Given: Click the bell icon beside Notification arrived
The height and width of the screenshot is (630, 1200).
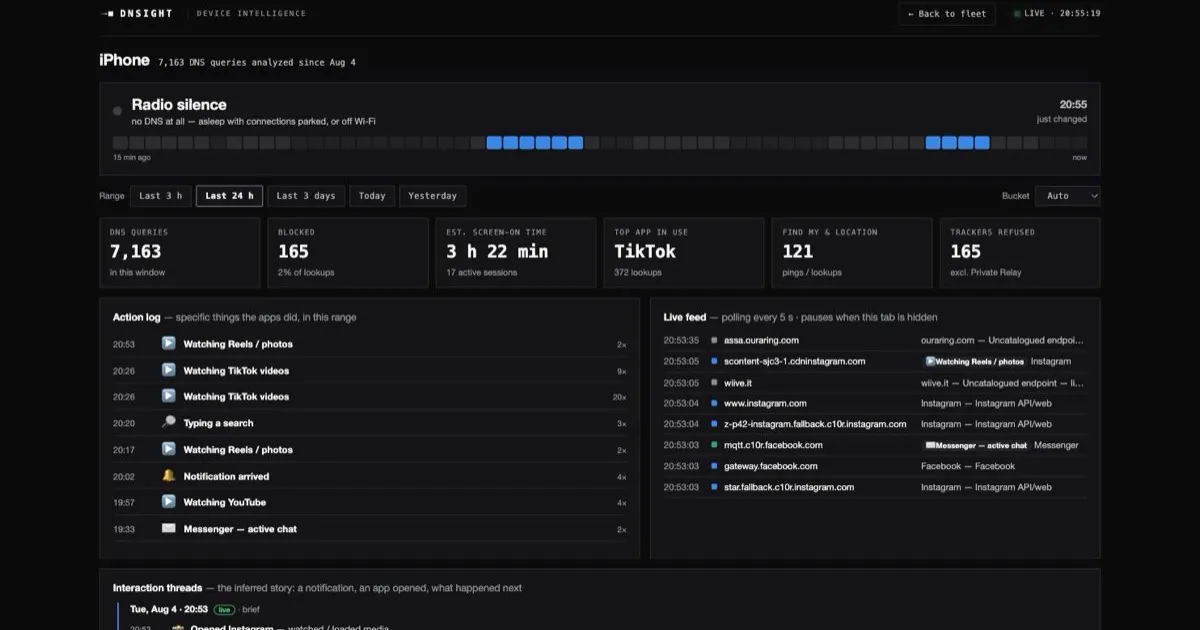Looking at the screenshot, I should tap(169, 476).
